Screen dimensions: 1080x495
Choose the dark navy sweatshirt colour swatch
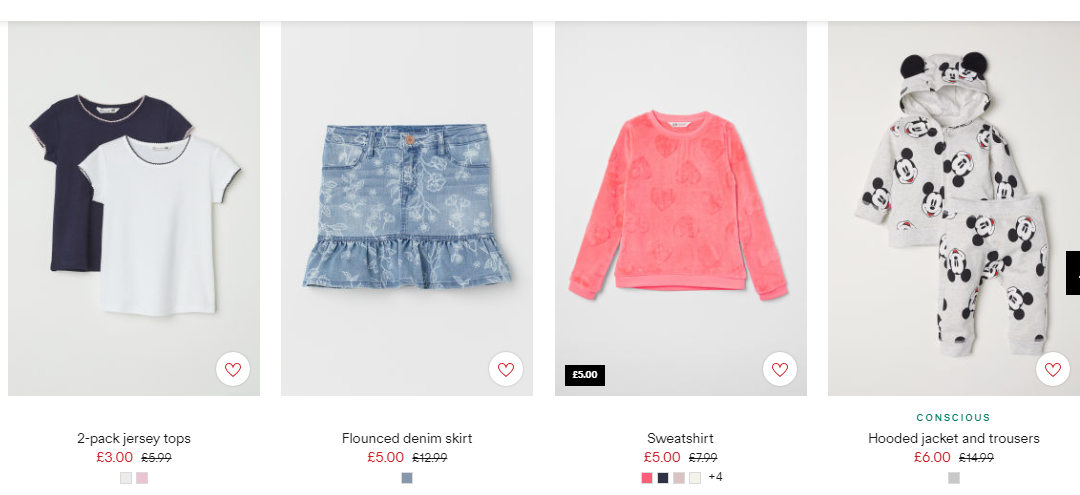663,478
